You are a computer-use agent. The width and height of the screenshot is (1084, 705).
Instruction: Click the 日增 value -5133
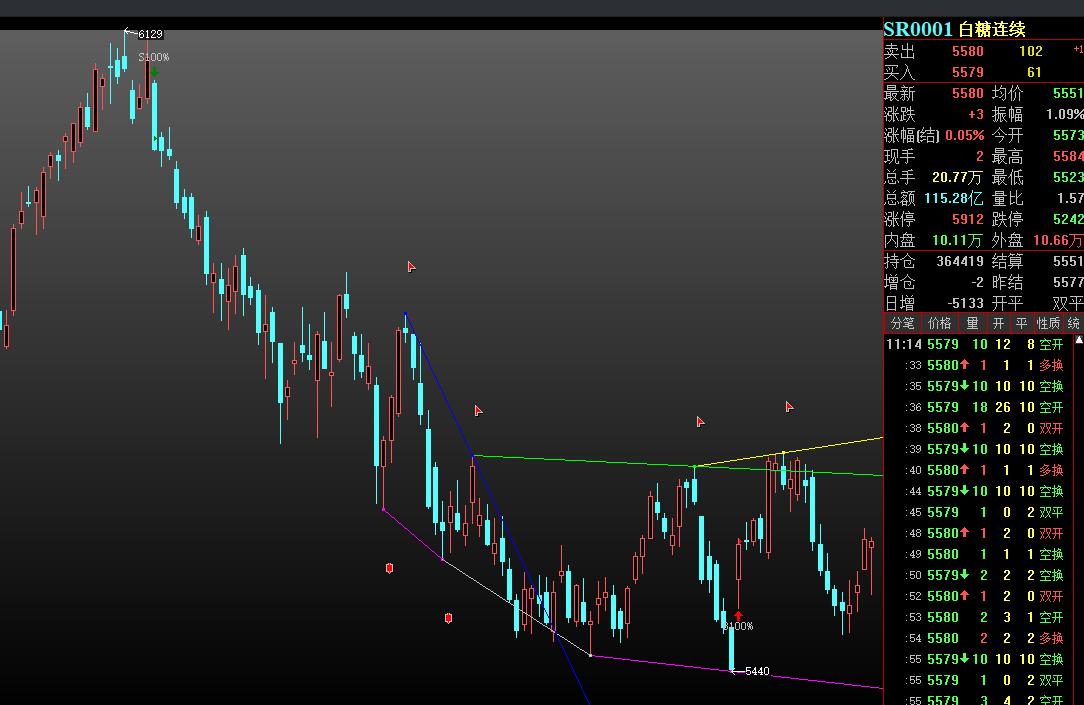tap(966, 303)
